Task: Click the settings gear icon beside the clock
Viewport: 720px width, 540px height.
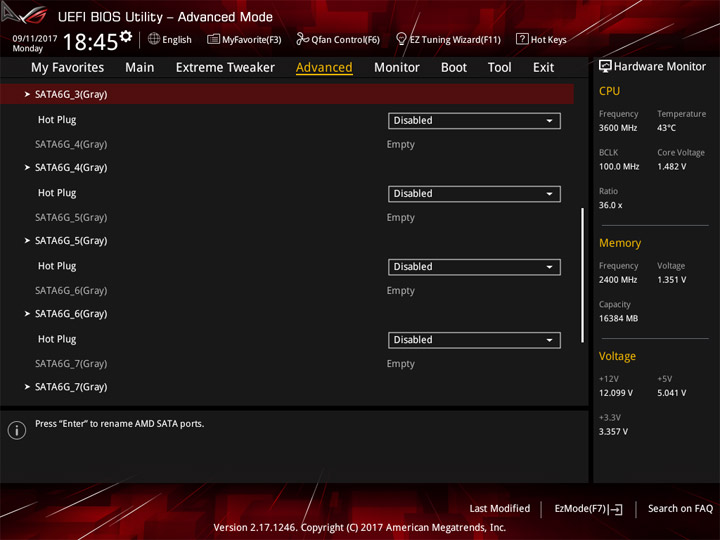Action: tap(126, 36)
